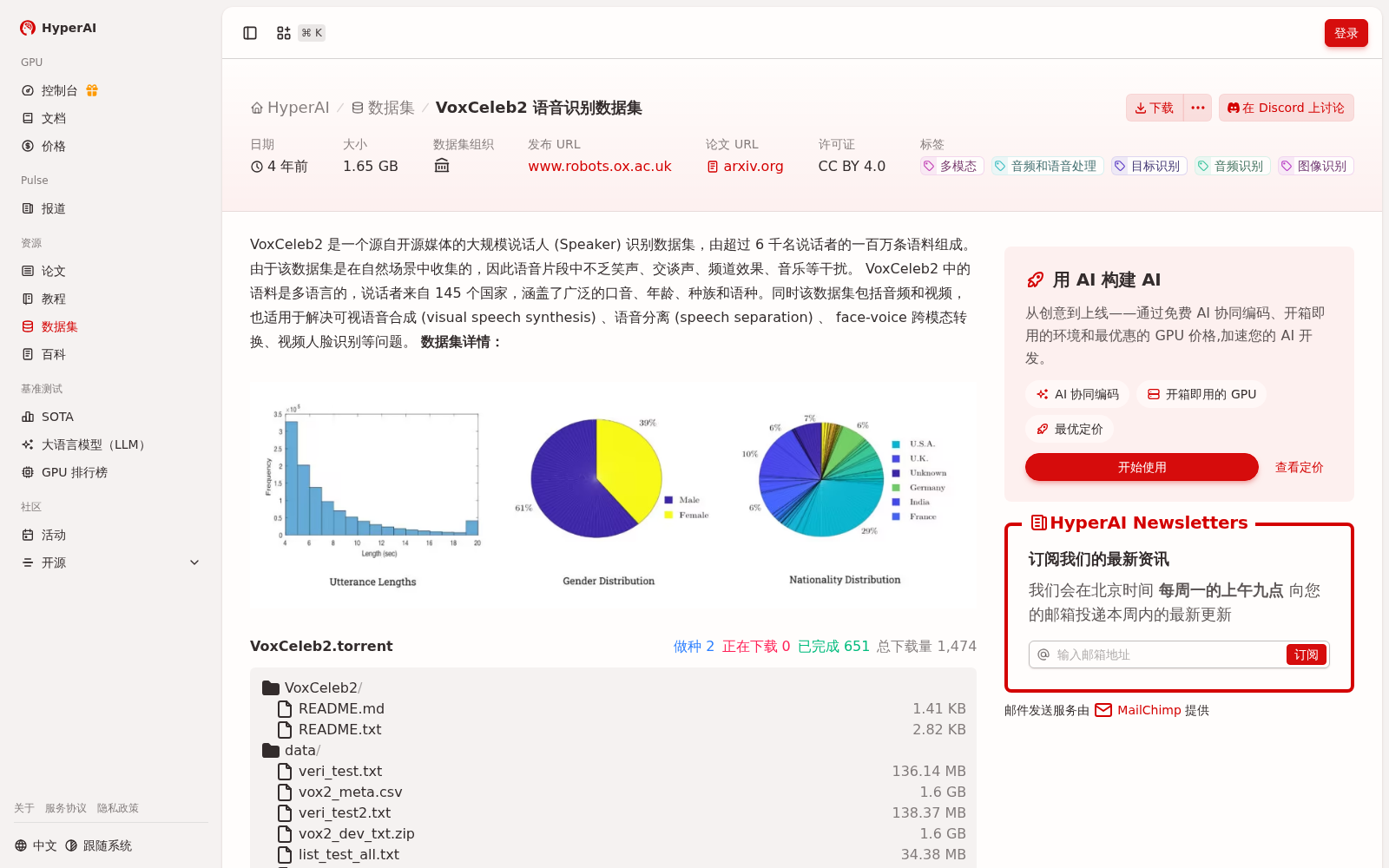Click the dataset statistics charts image

[x=613, y=496]
